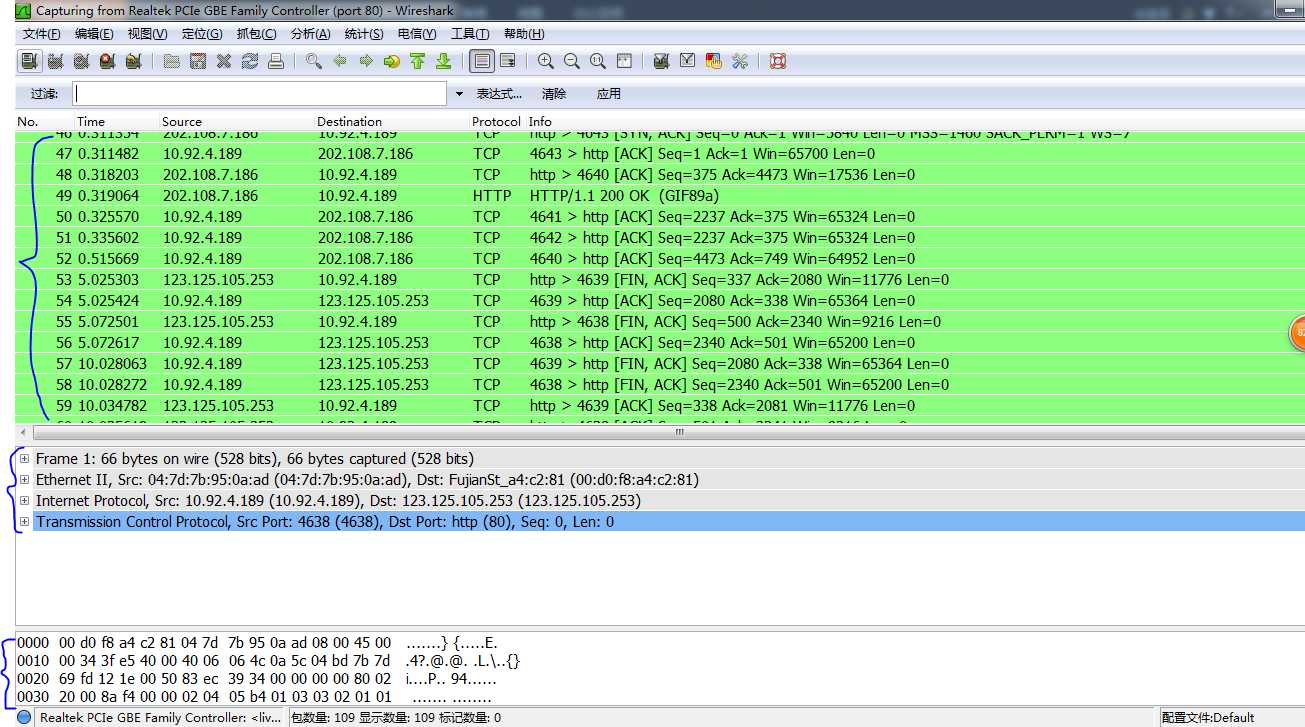Select packet 59 at time 10.034782
1305x727 pixels.
660,406
